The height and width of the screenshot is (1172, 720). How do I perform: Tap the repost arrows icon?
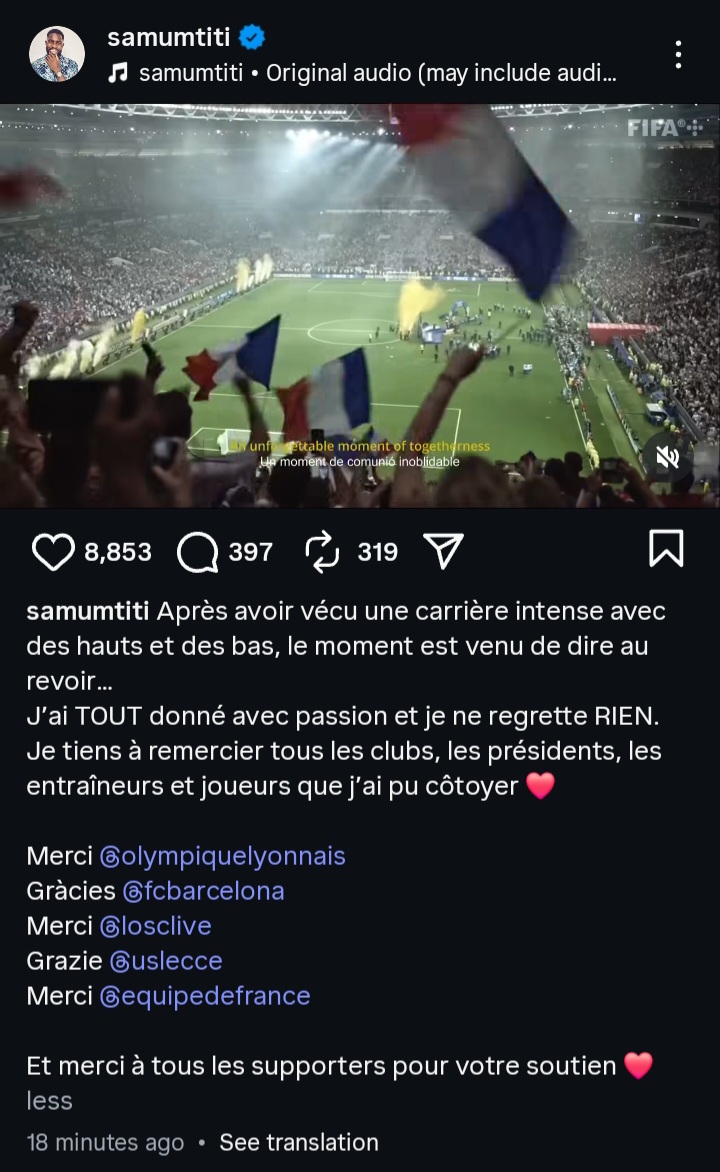tap(322, 551)
